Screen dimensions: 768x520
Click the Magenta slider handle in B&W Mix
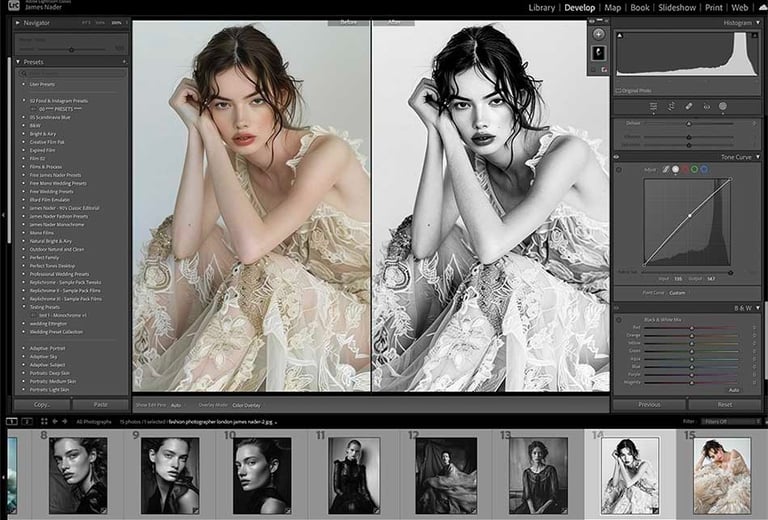click(x=692, y=382)
